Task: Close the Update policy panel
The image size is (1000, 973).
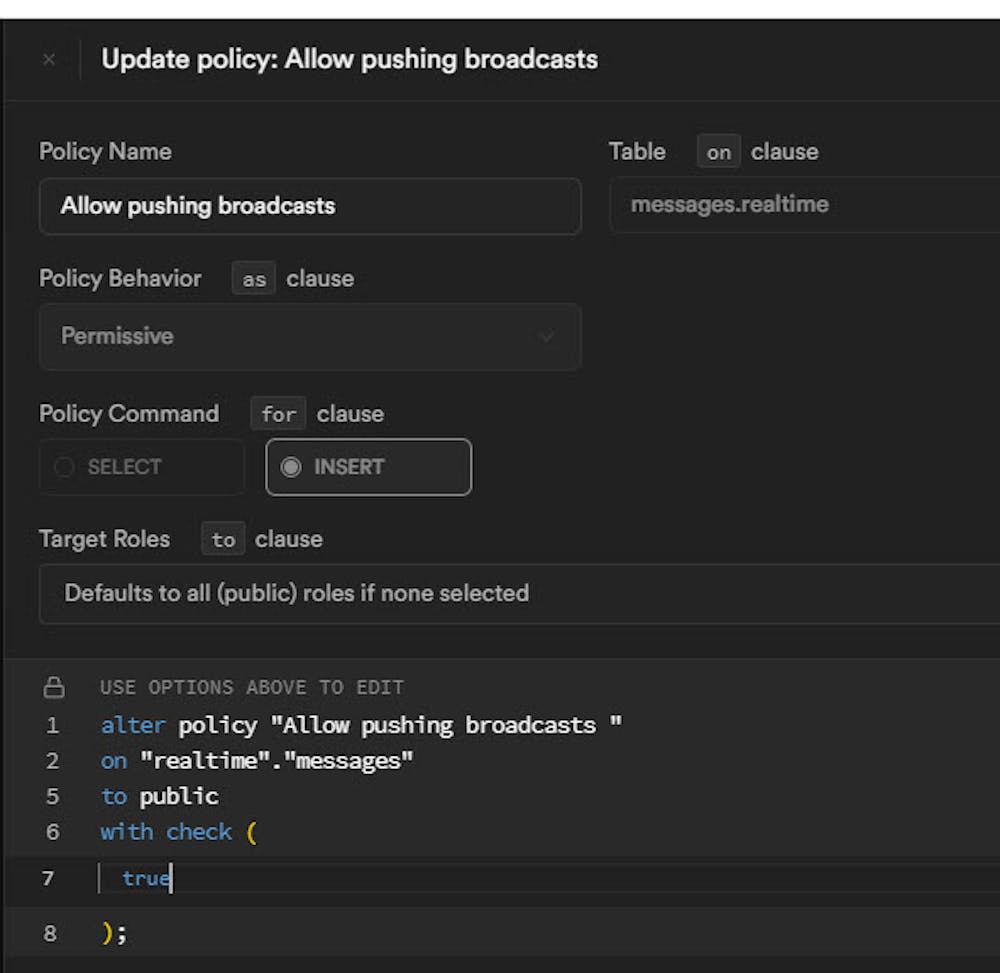Action: point(49,60)
